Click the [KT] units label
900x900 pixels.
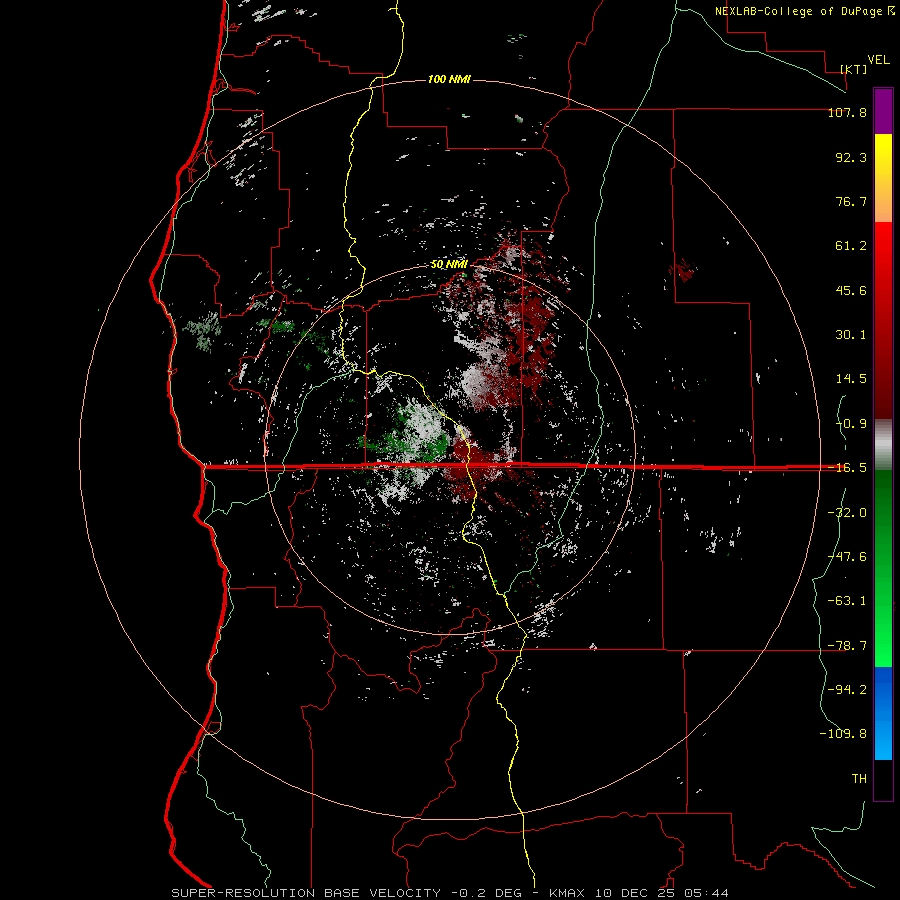tap(854, 69)
